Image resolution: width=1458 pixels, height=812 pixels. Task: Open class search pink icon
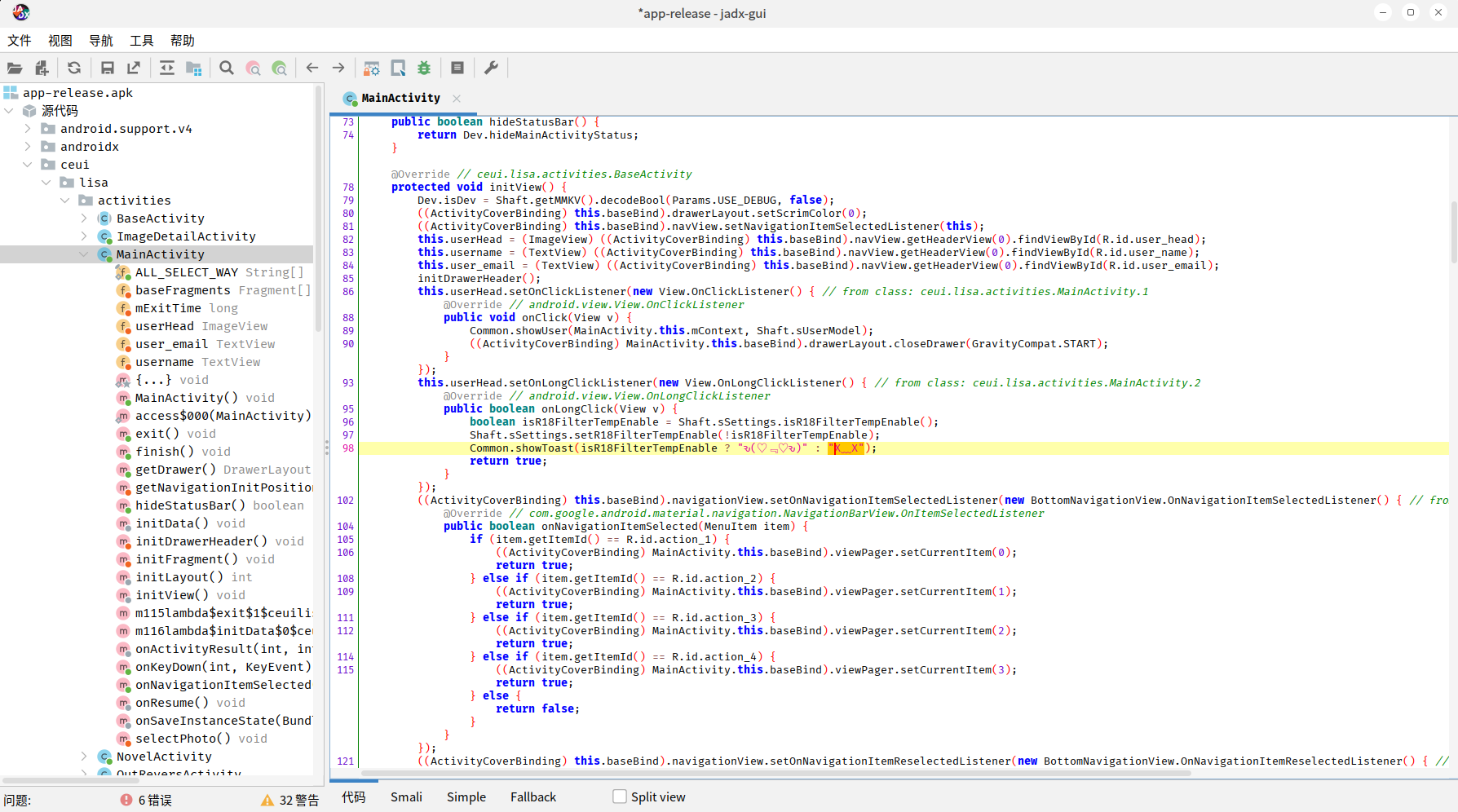pos(254,68)
